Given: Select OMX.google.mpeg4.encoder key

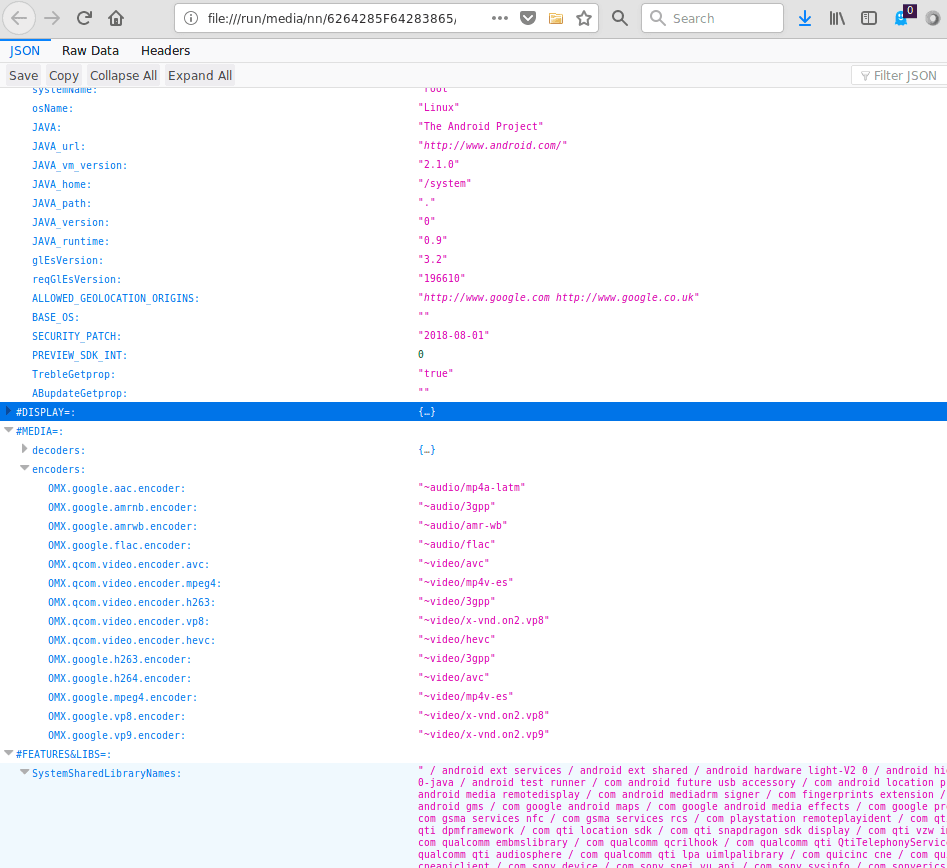Looking at the screenshot, I should [x=123, y=698].
